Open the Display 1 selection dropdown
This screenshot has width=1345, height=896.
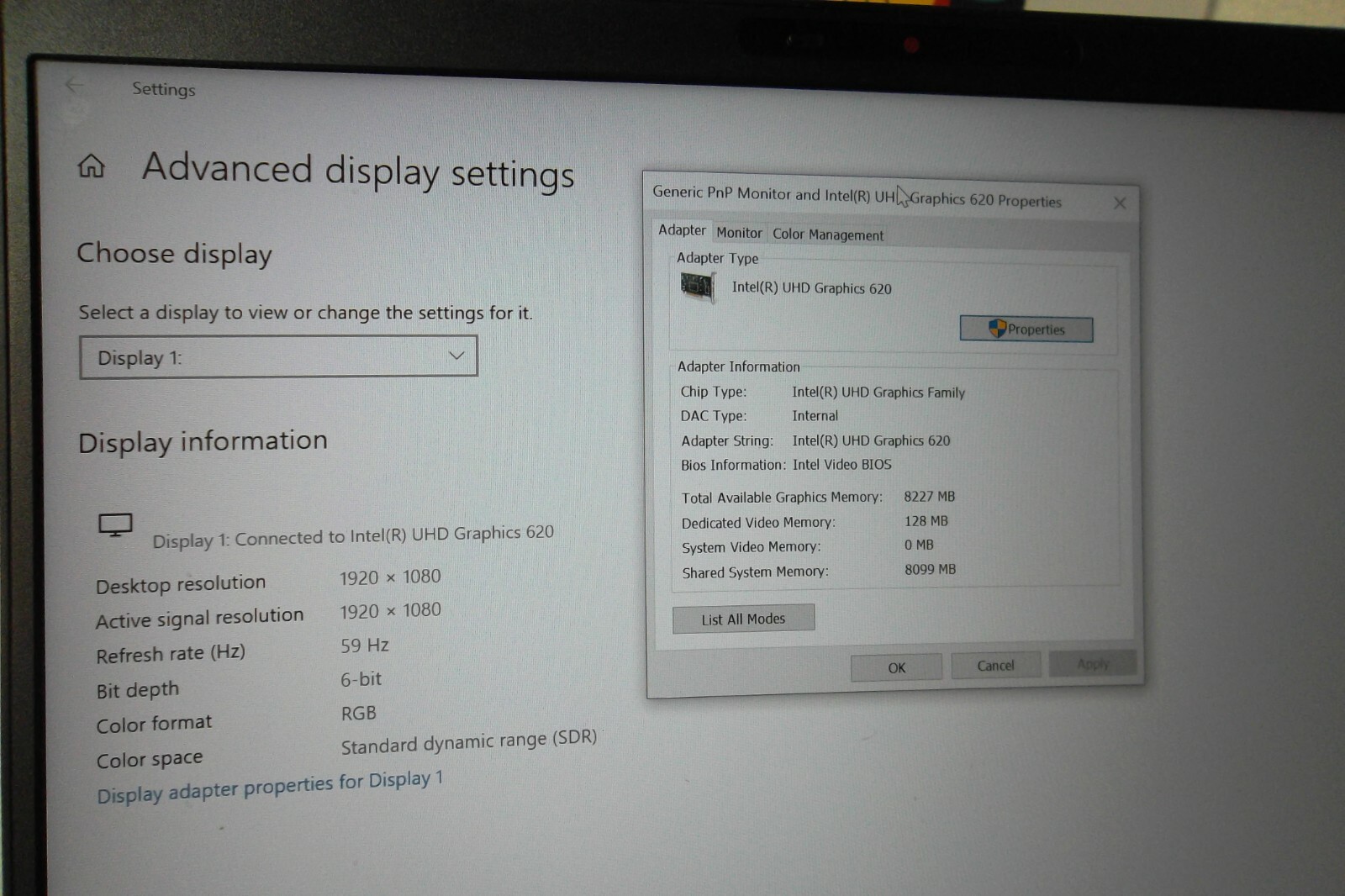tap(278, 357)
